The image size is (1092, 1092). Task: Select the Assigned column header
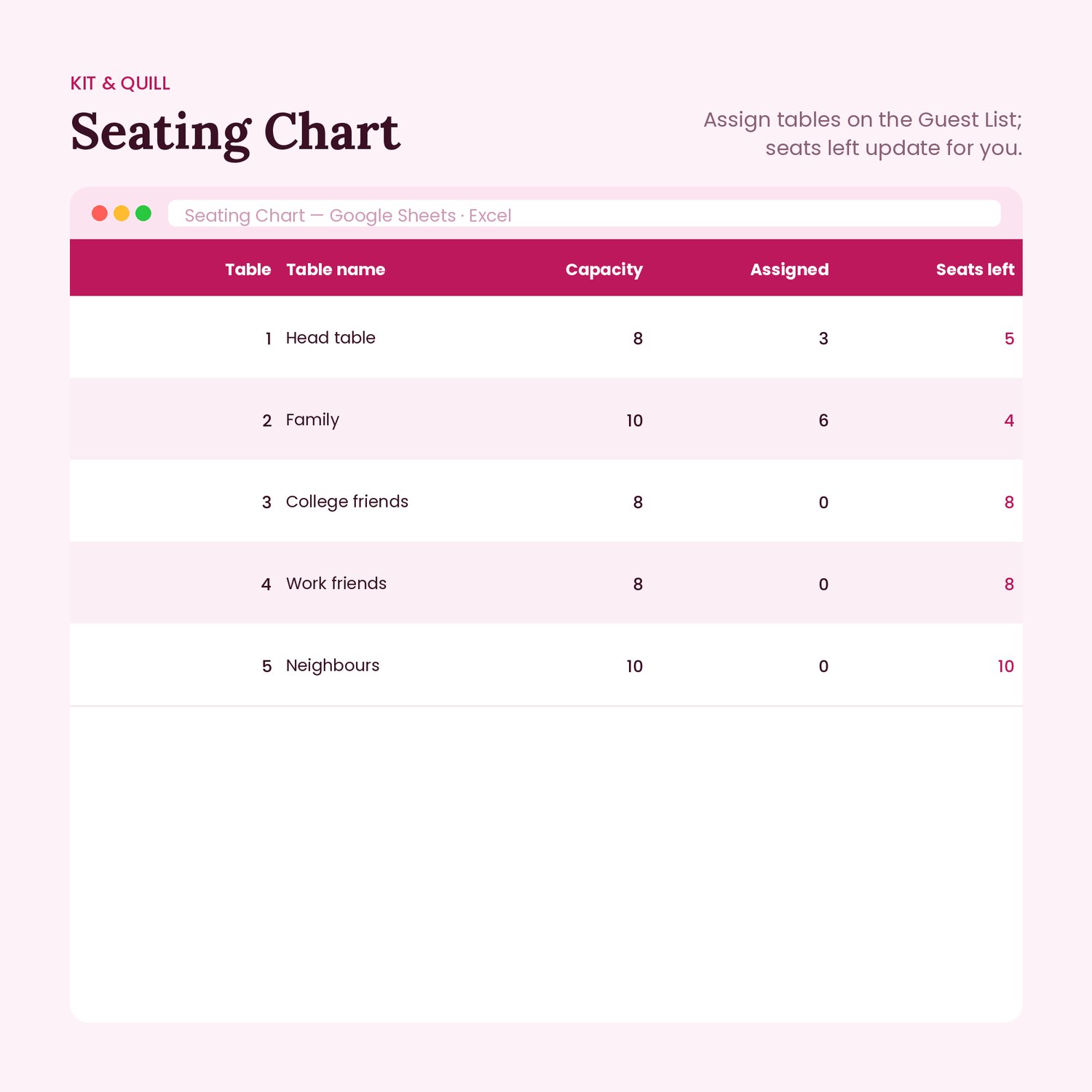coord(789,269)
